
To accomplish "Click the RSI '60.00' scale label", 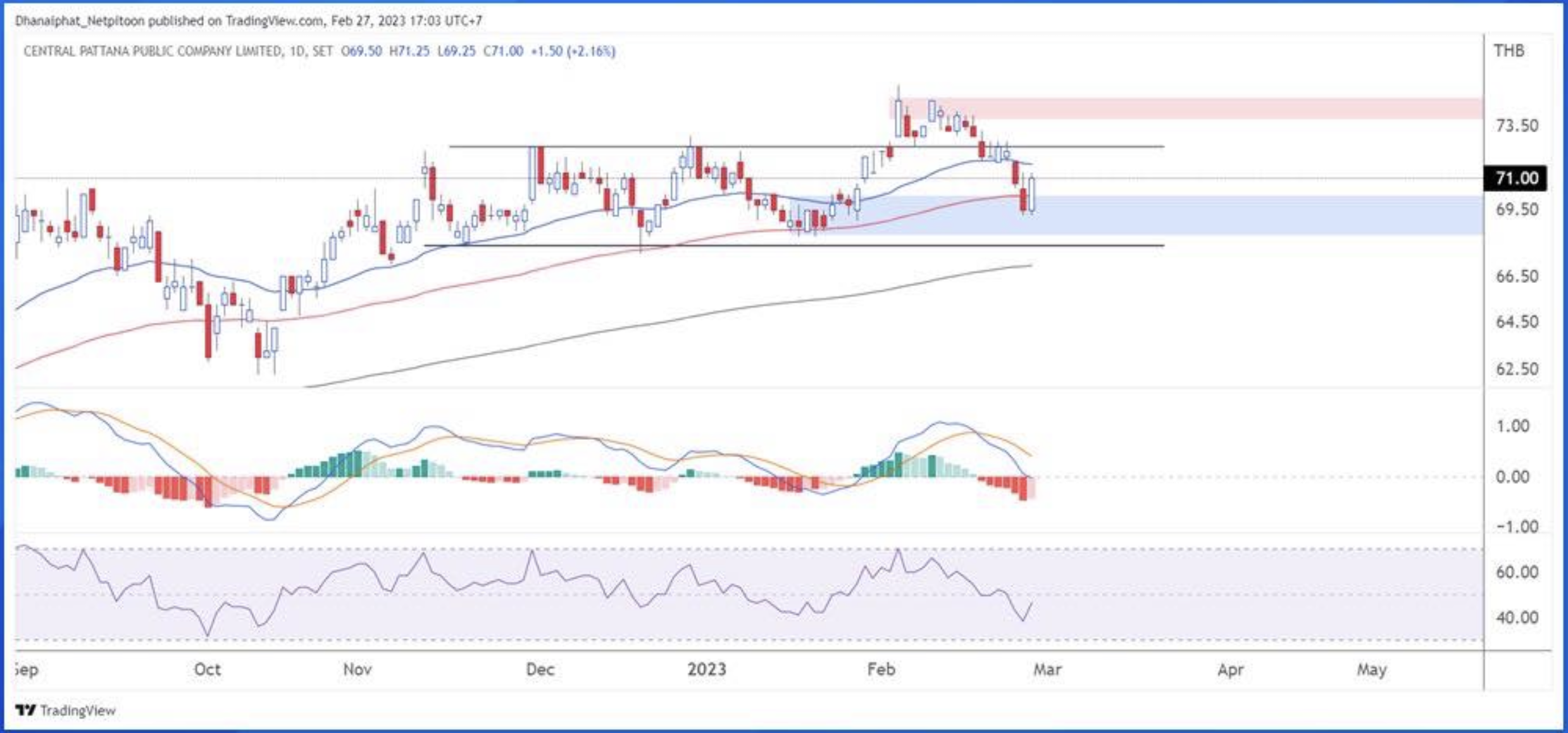I will 1517,572.
